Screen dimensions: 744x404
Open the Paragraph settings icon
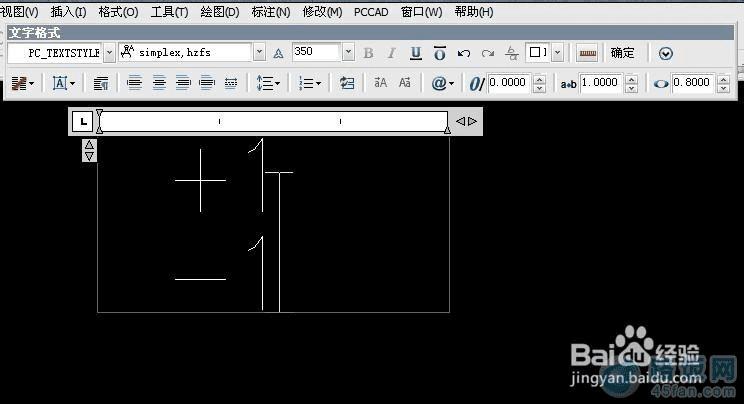(x=101, y=84)
